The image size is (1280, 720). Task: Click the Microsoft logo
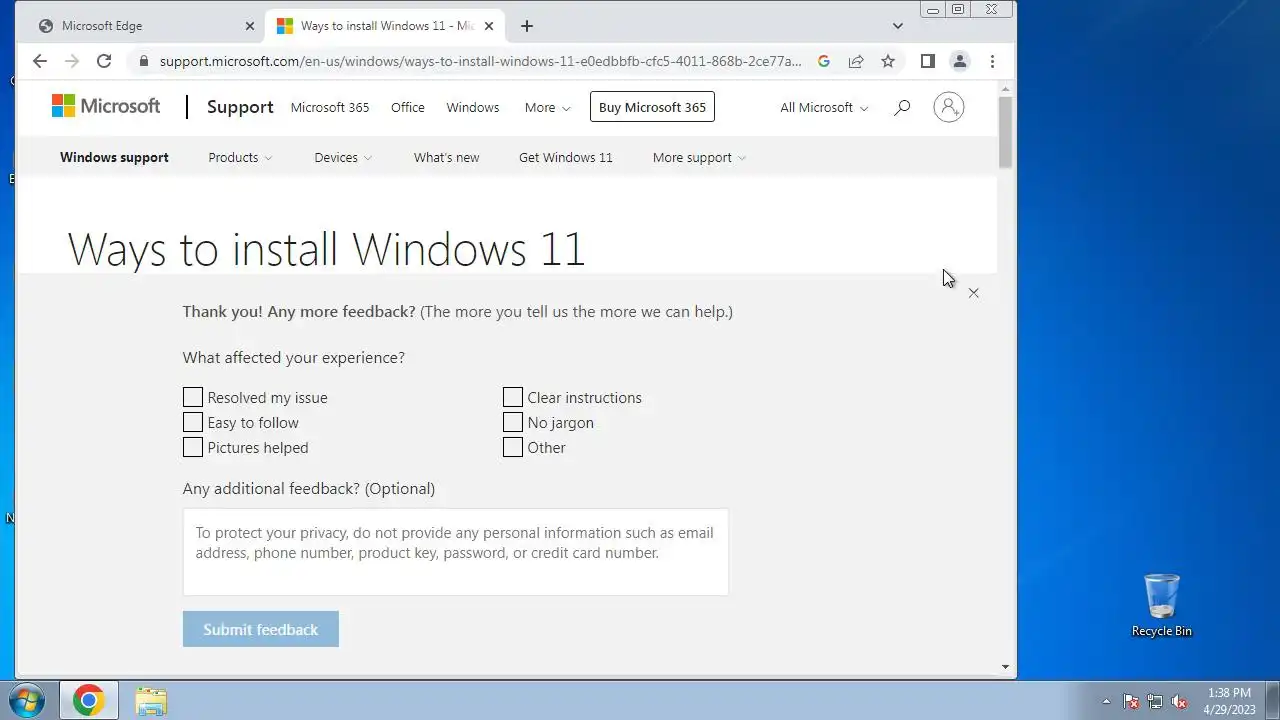[x=106, y=106]
